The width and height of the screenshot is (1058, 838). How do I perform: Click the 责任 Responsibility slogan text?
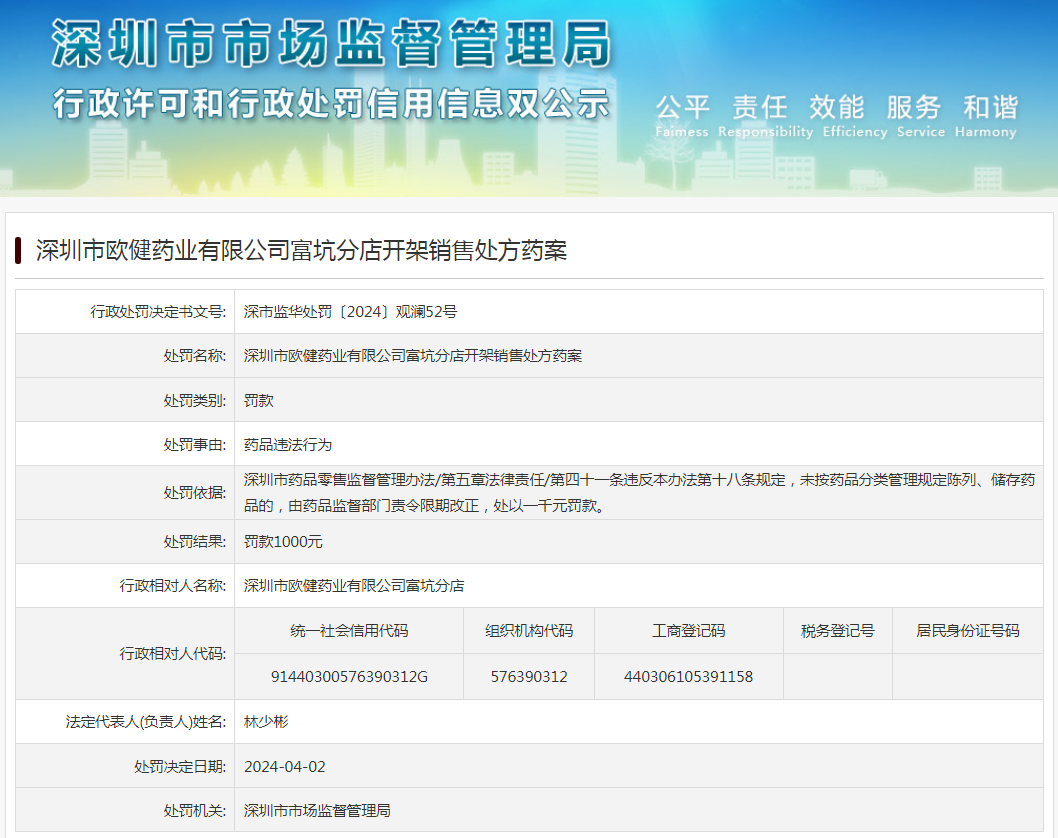pos(766,115)
